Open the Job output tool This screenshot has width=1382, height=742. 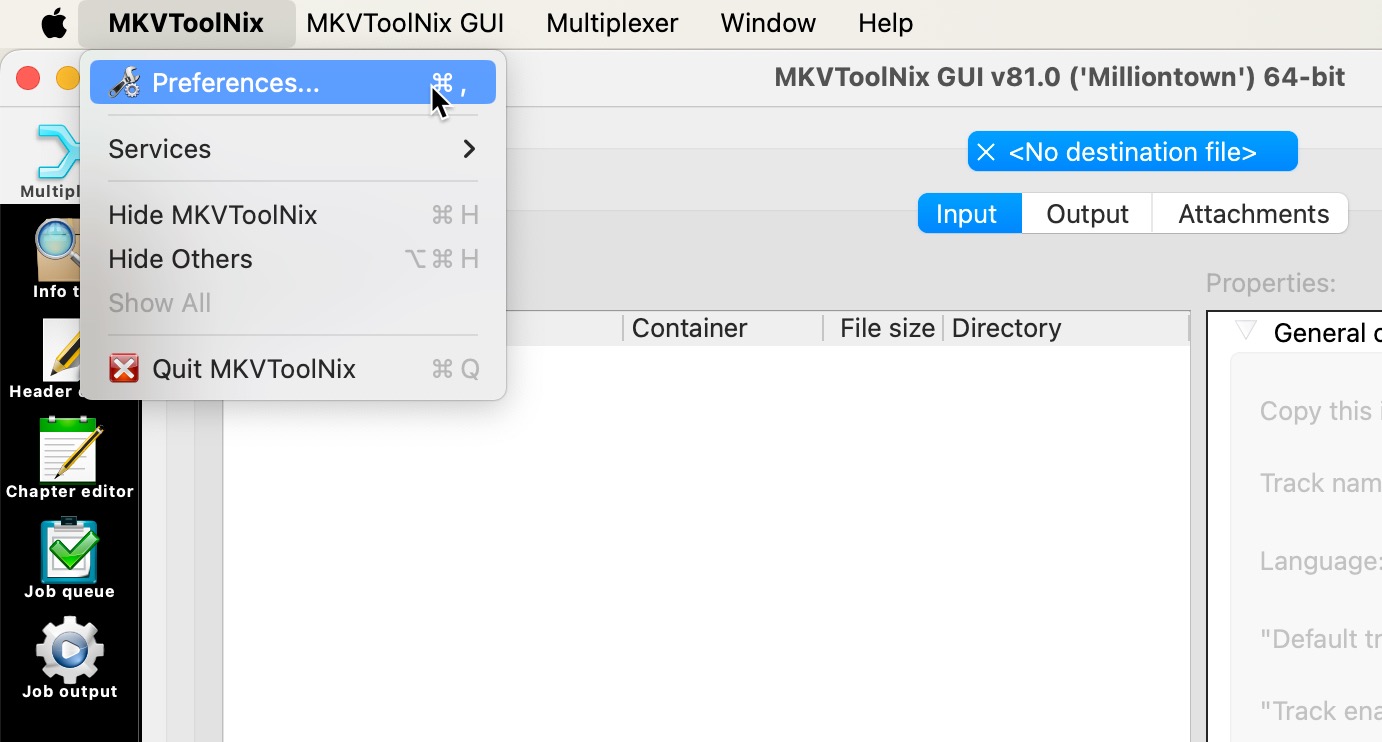coord(69,657)
